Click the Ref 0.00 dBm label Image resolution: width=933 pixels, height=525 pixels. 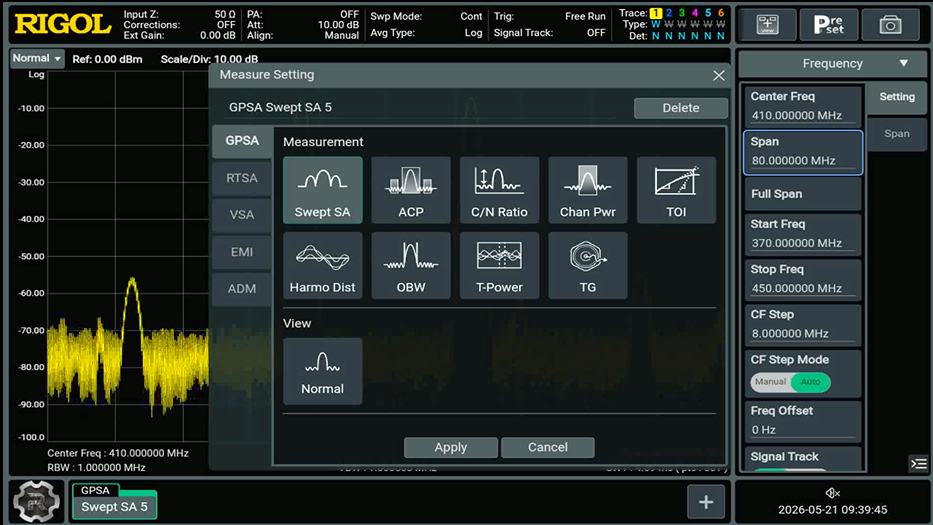[x=107, y=59]
